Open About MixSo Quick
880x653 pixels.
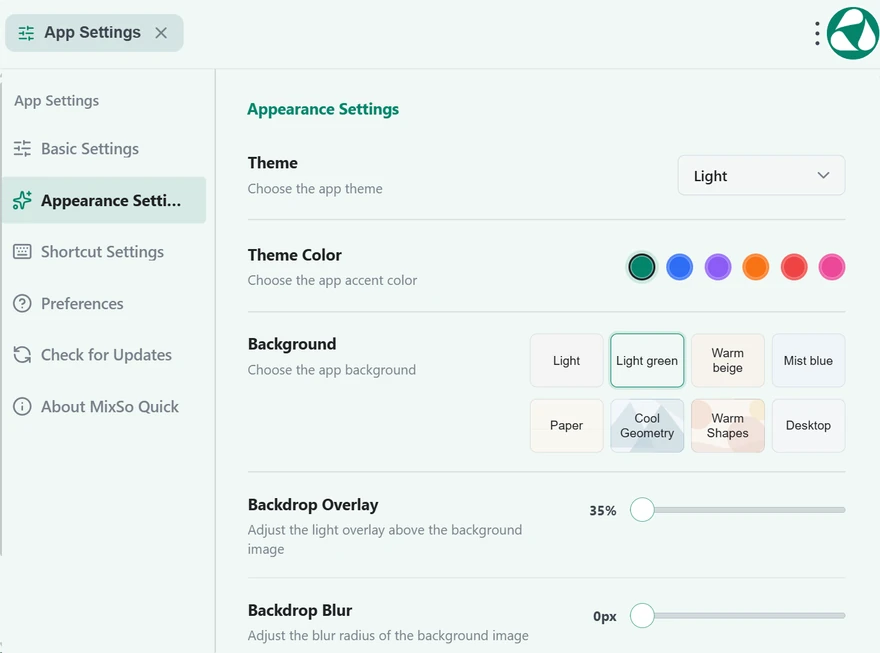104,406
